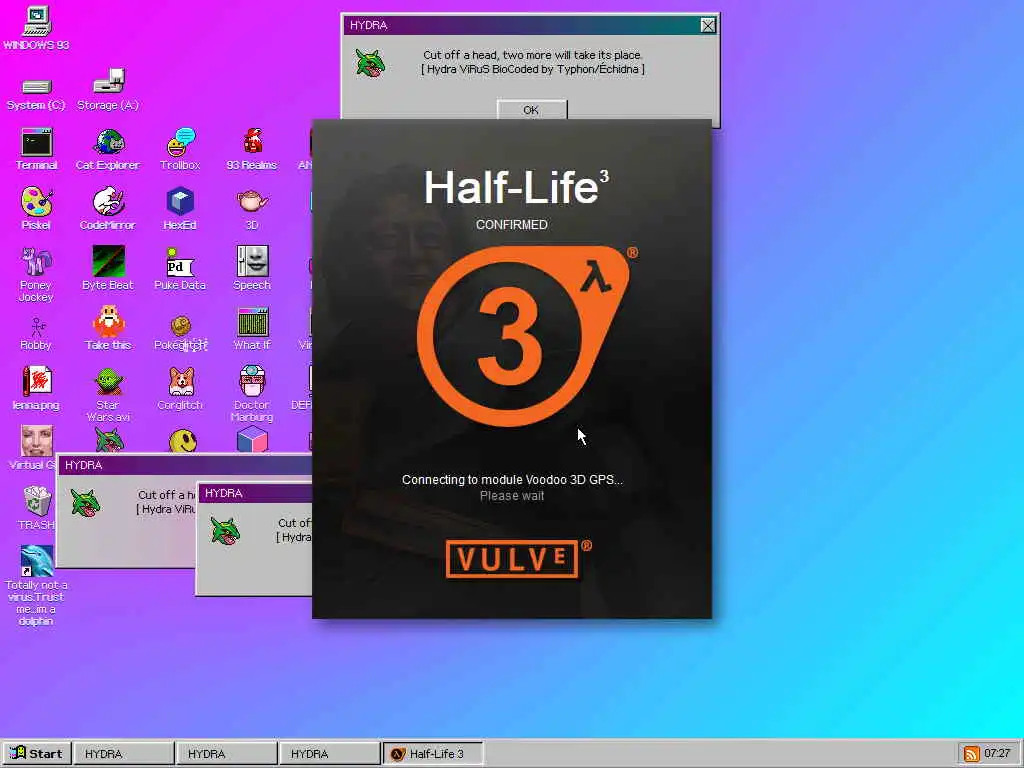Click the hydra dragon icon in top dialog
The height and width of the screenshot is (768, 1024).
(x=370, y=63)
